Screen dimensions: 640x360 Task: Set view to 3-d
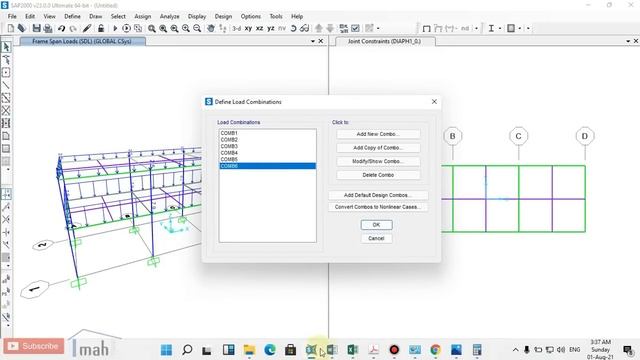(x=237, y=28)
